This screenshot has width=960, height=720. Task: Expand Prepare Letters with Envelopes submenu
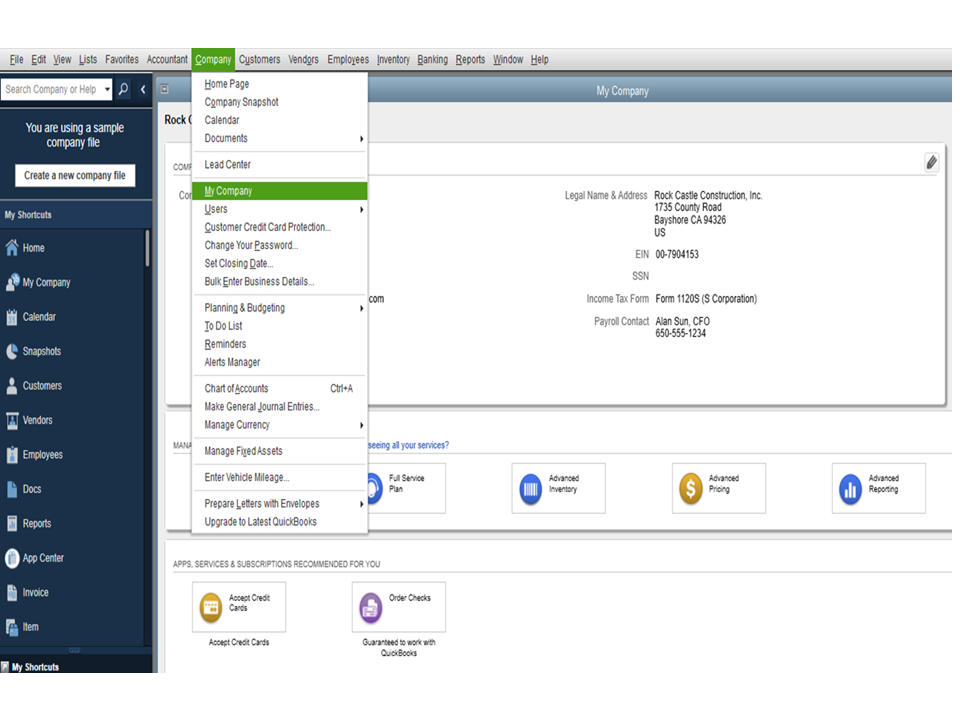pos(361,504)
